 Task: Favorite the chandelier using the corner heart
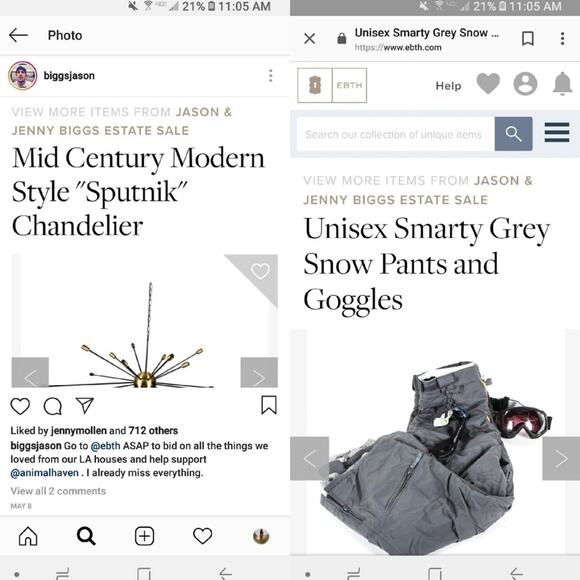260,271
